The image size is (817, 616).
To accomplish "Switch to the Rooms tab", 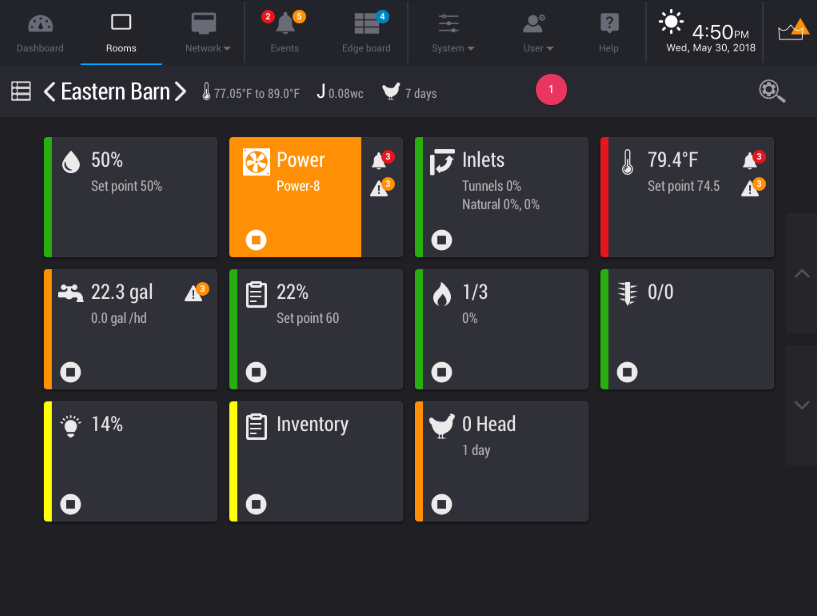I will tap(121, 32).
